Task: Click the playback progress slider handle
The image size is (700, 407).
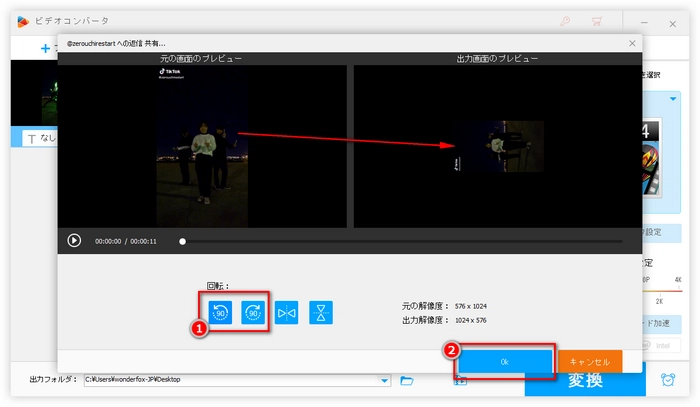Action: [182, 241]
